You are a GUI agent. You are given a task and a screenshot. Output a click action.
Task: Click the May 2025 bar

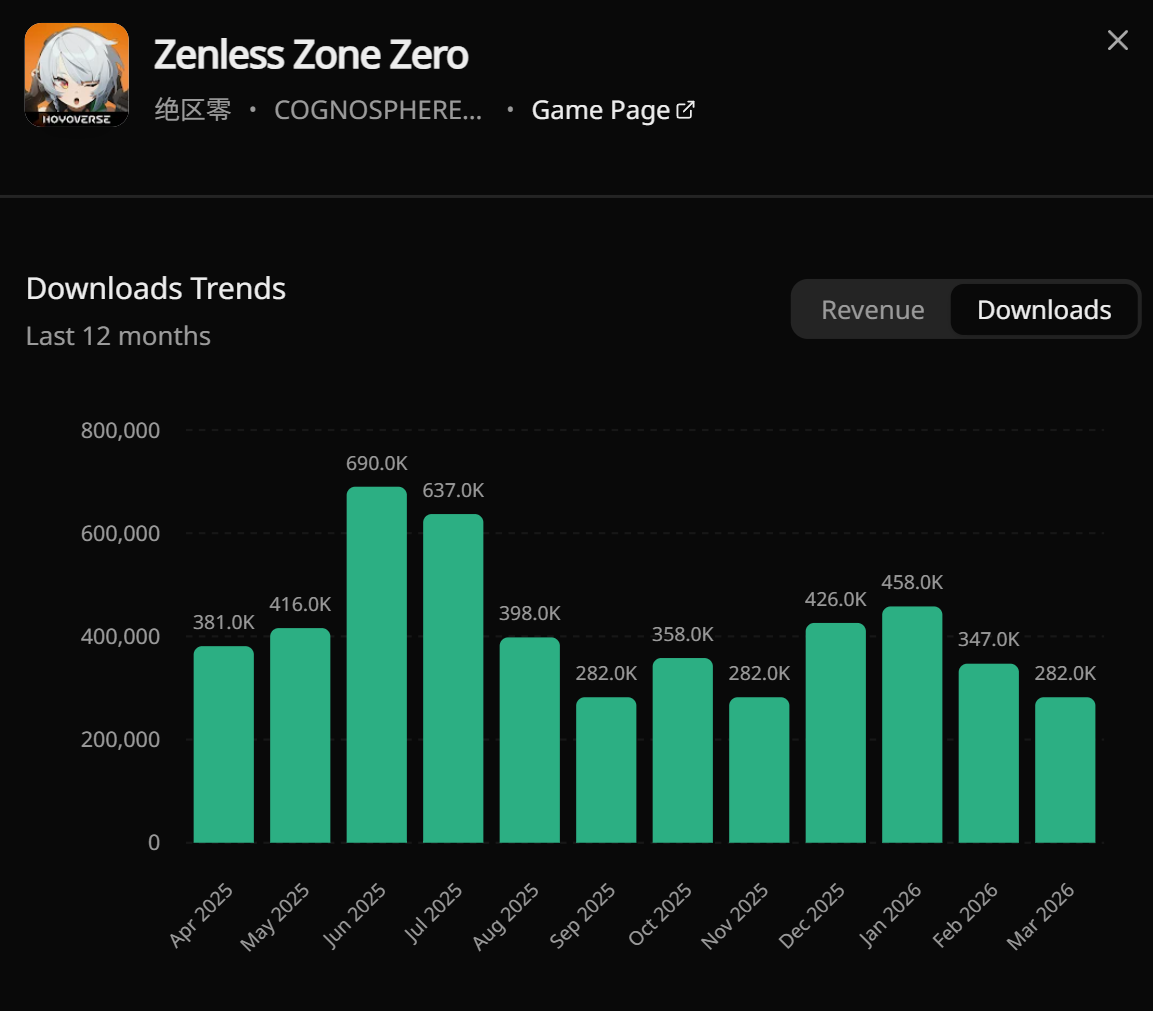pos(300,735)
